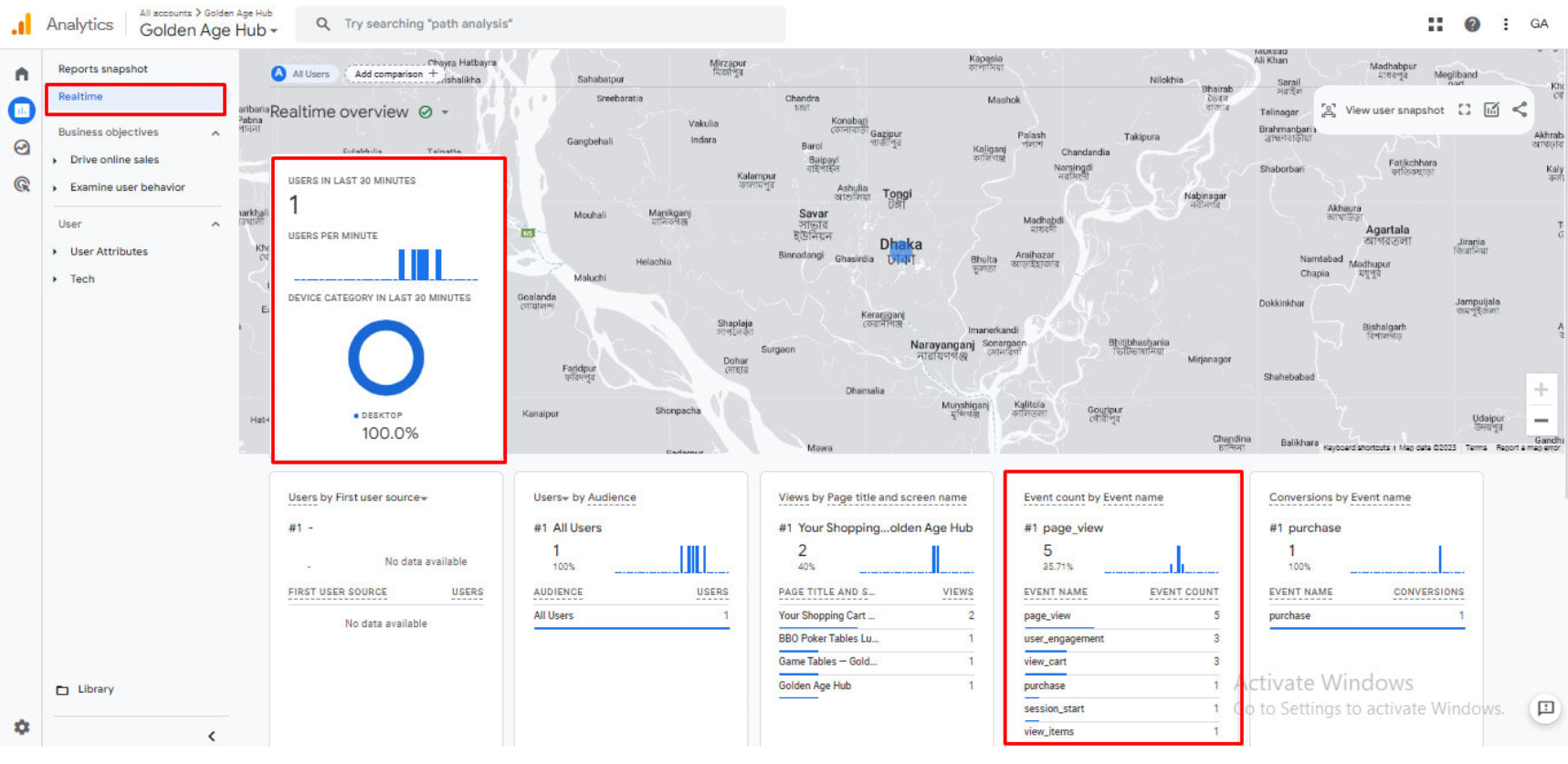Open the Golden Age Hub property selector

208,30
